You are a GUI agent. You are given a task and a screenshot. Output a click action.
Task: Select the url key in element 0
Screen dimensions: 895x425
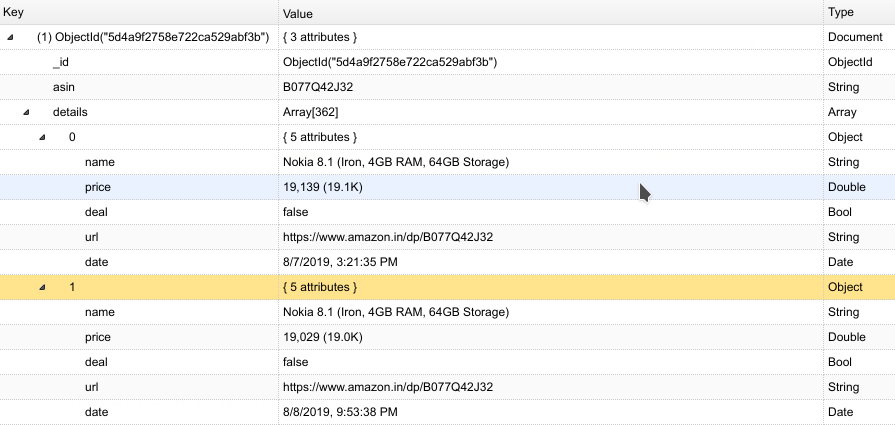[91, 237]
